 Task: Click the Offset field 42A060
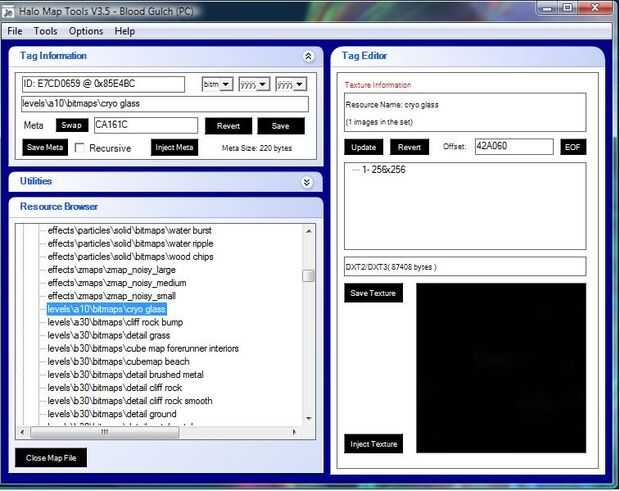click(x=514, y=146)
